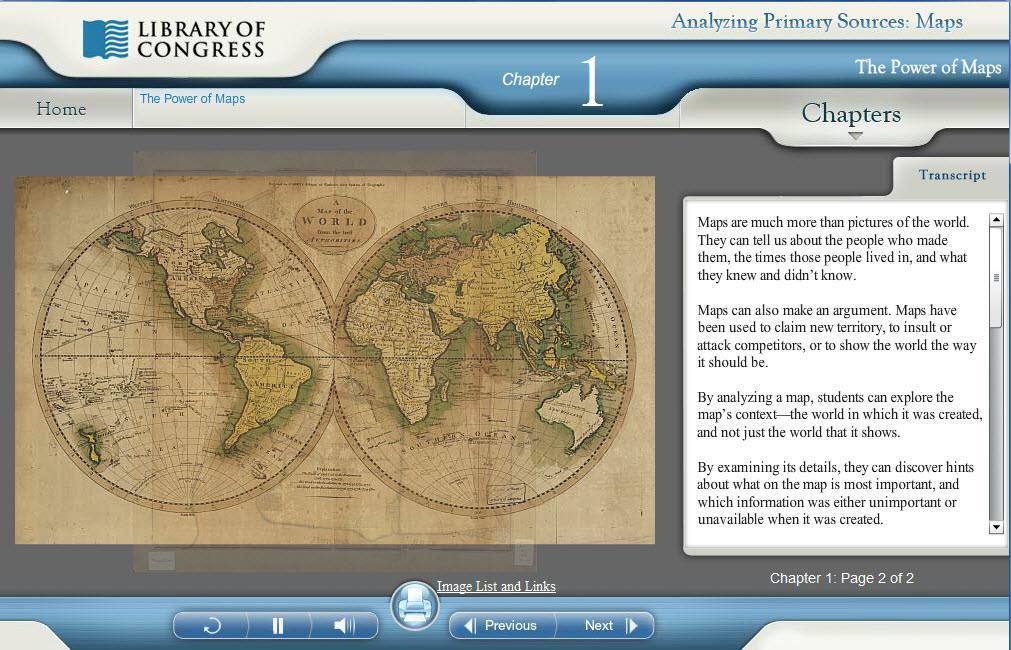Click the large Chapter 1 number heading
Image resolution: width=1011 pixels, height=650 pixels.
[592, 81]
